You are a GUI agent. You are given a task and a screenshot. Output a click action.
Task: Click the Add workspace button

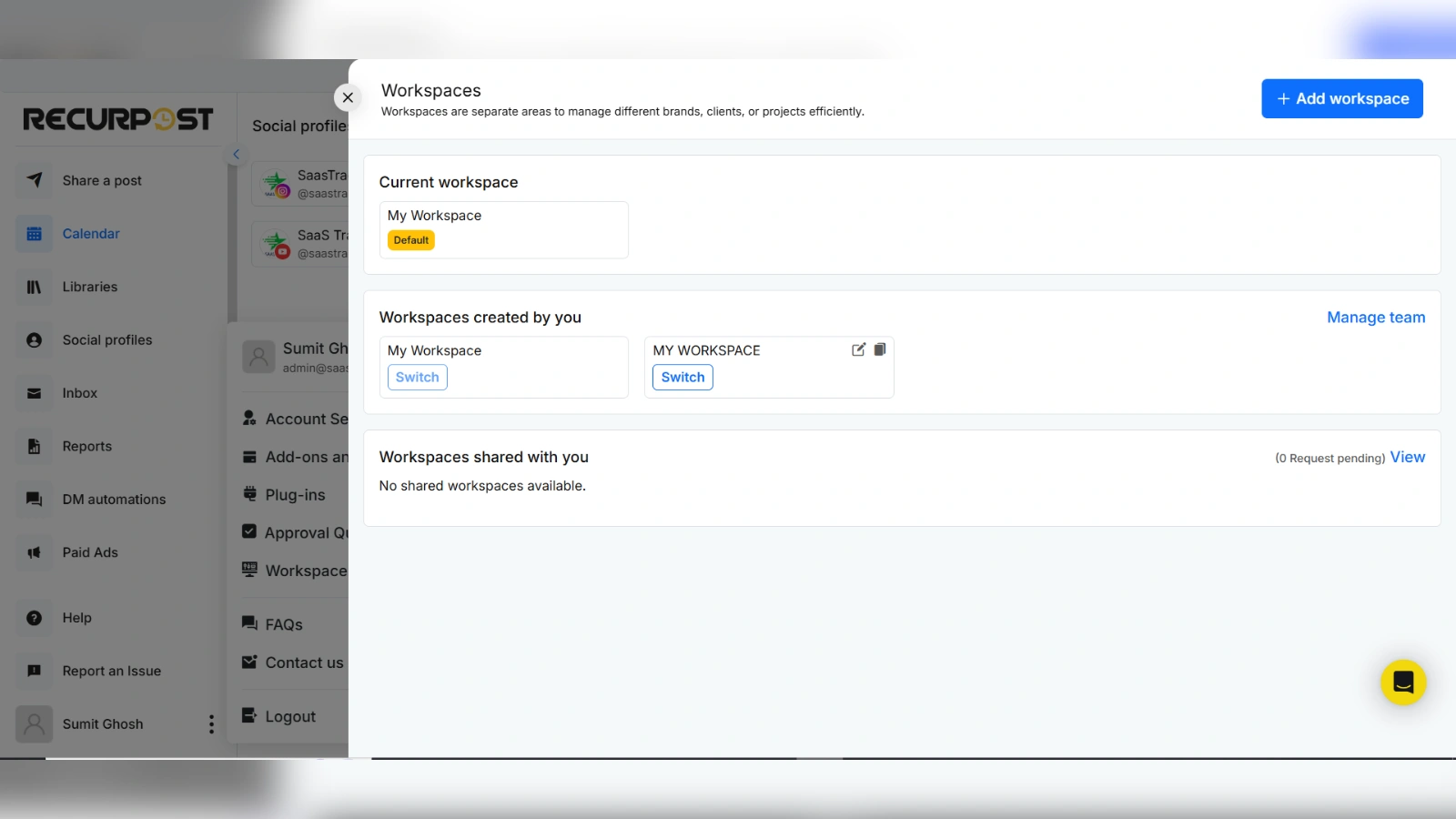[1341, 98]
